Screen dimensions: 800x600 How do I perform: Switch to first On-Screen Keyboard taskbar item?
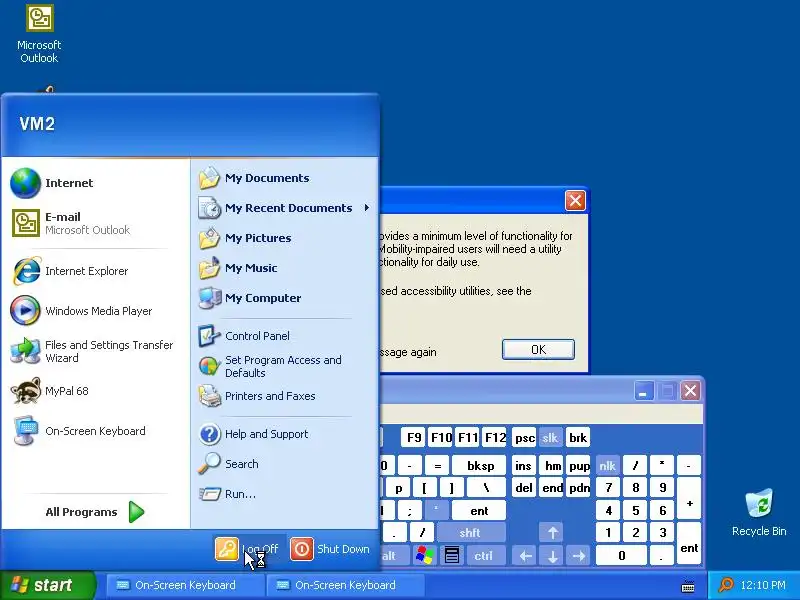point(184,585)
